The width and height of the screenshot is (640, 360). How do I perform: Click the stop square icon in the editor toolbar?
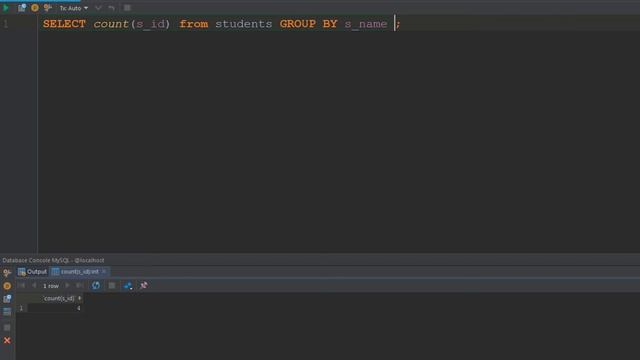(x=127, y=8)
